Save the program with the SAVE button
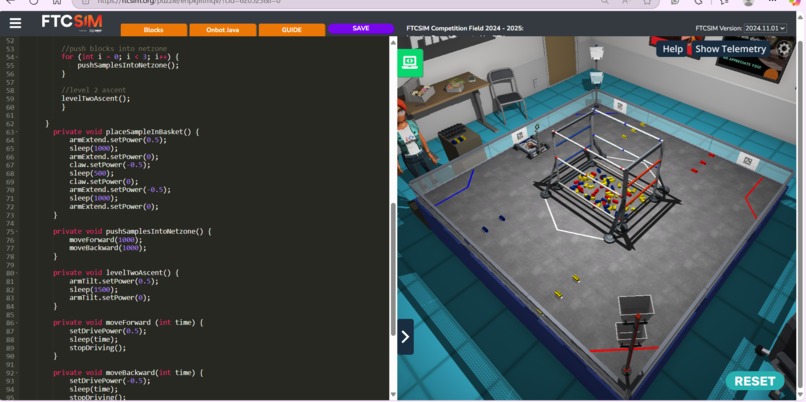This screenshot has width=806, height=402. coord(361,28)
